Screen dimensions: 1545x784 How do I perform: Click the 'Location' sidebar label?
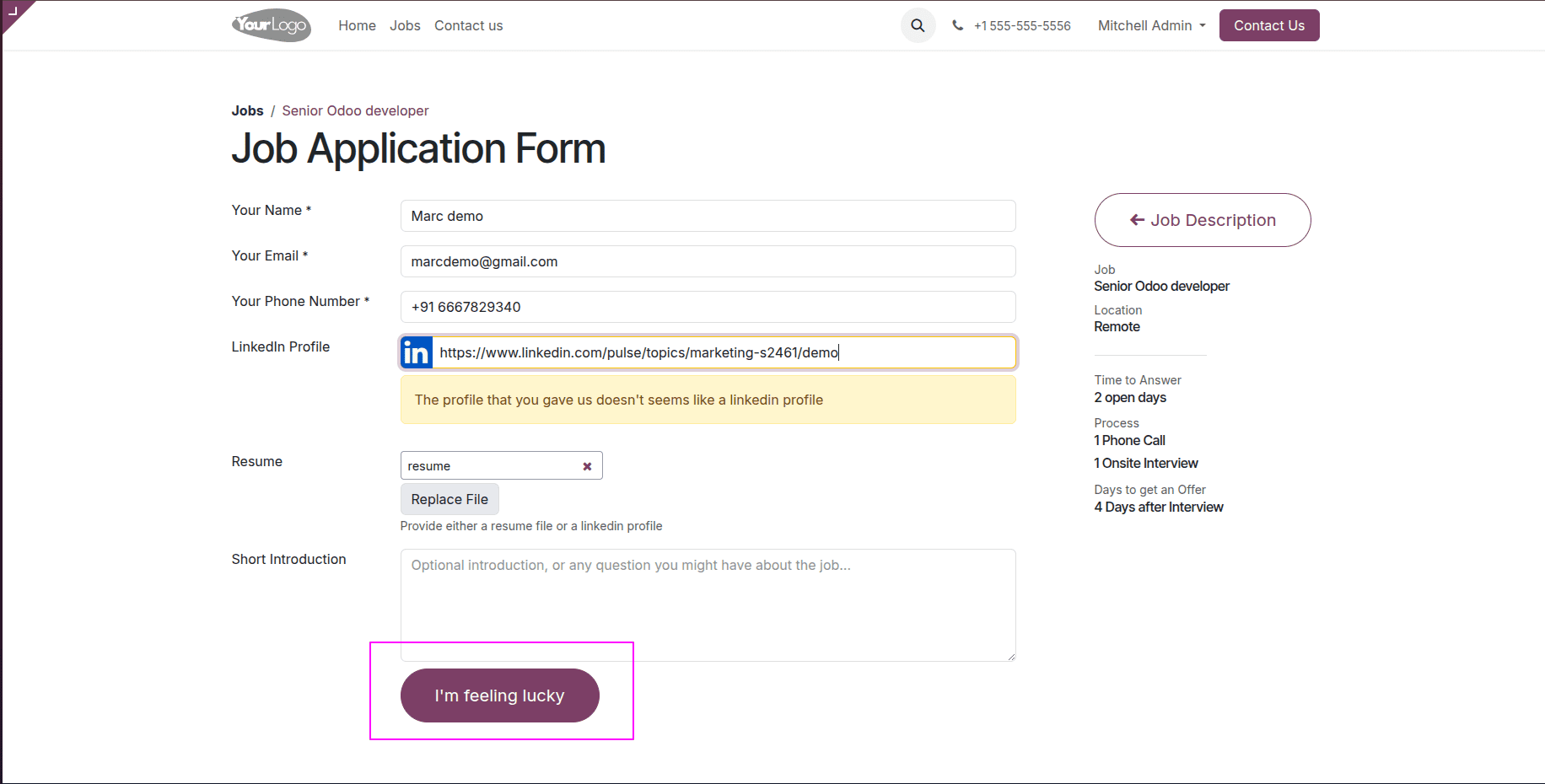[x=1118, y=310]
